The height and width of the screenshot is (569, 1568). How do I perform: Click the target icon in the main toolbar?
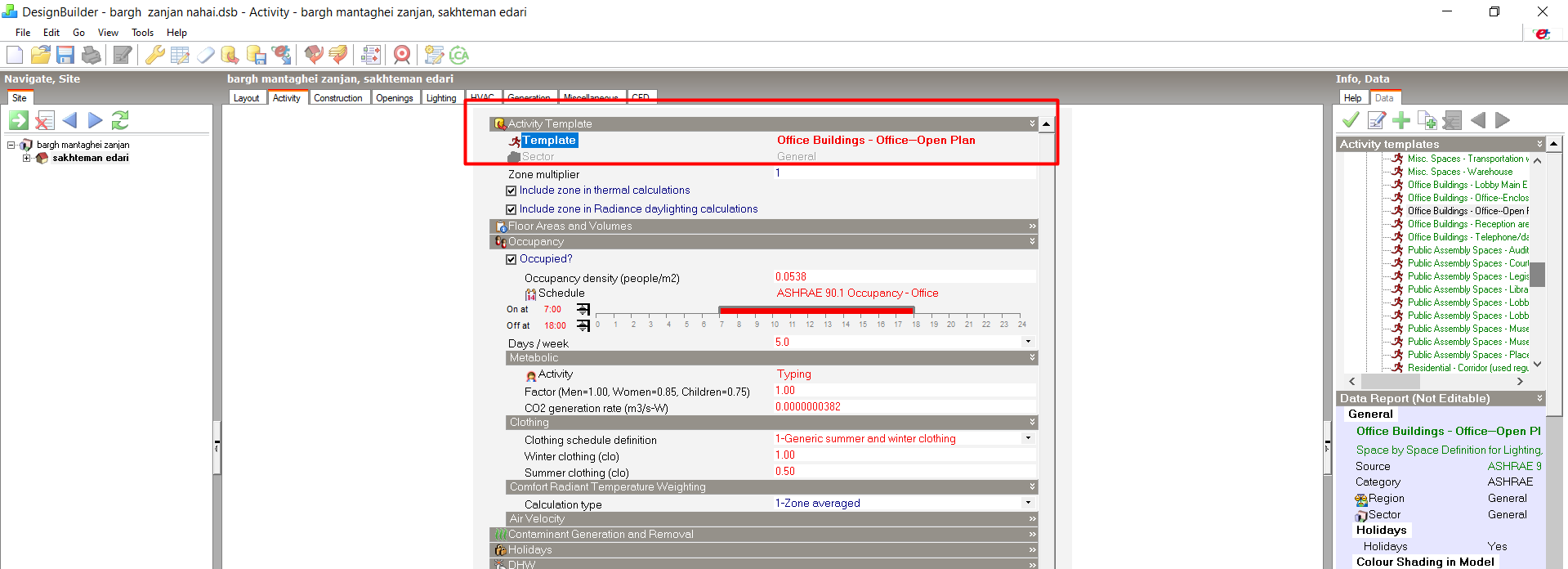point(402,55)
